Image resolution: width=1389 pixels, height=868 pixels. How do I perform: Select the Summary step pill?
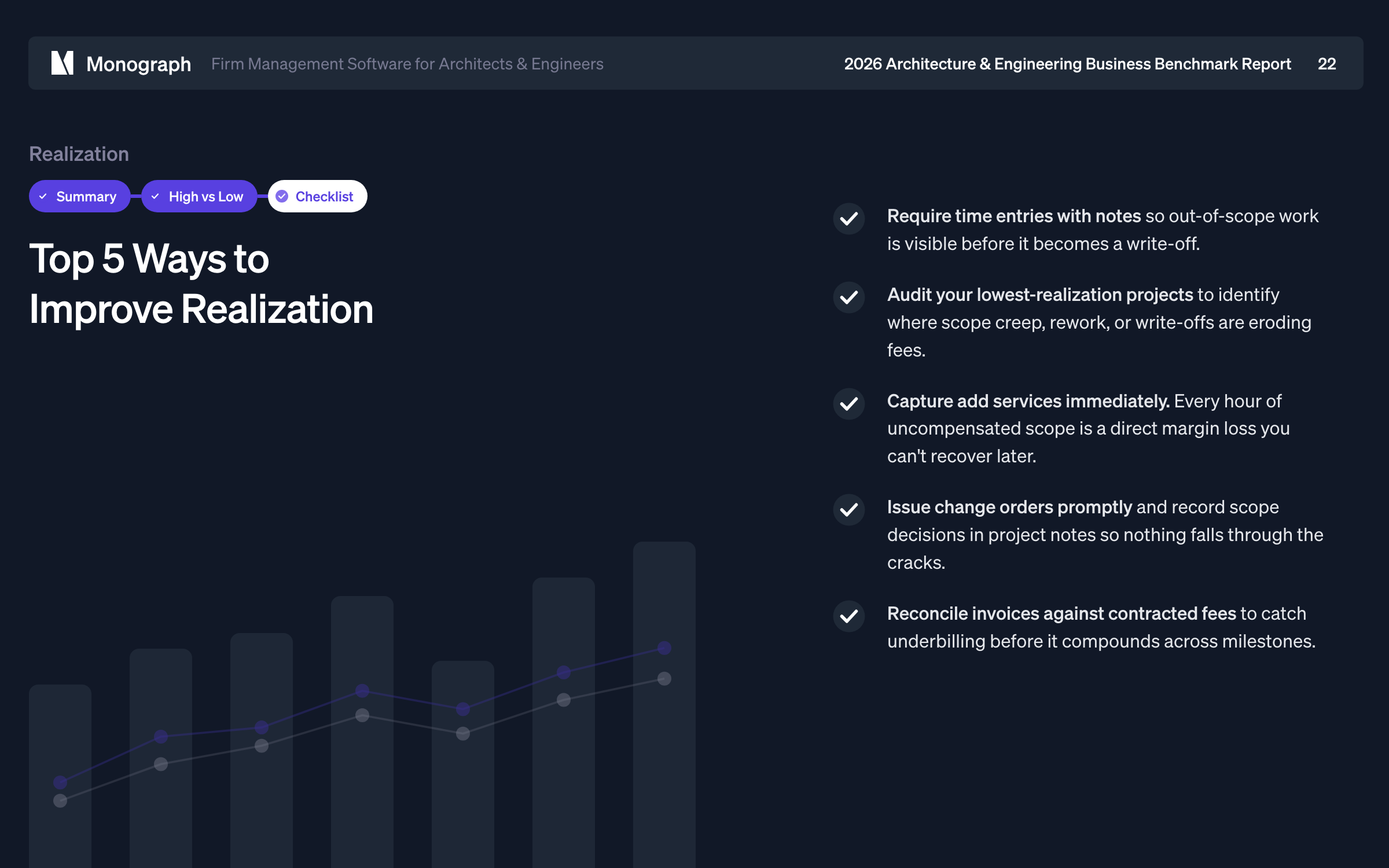point(80,197)
